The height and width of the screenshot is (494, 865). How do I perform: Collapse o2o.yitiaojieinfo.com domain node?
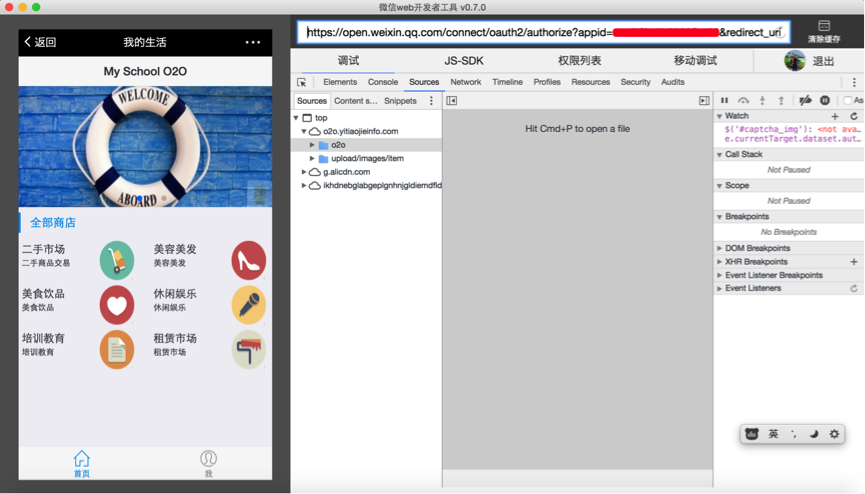click(x=304, y=131)
